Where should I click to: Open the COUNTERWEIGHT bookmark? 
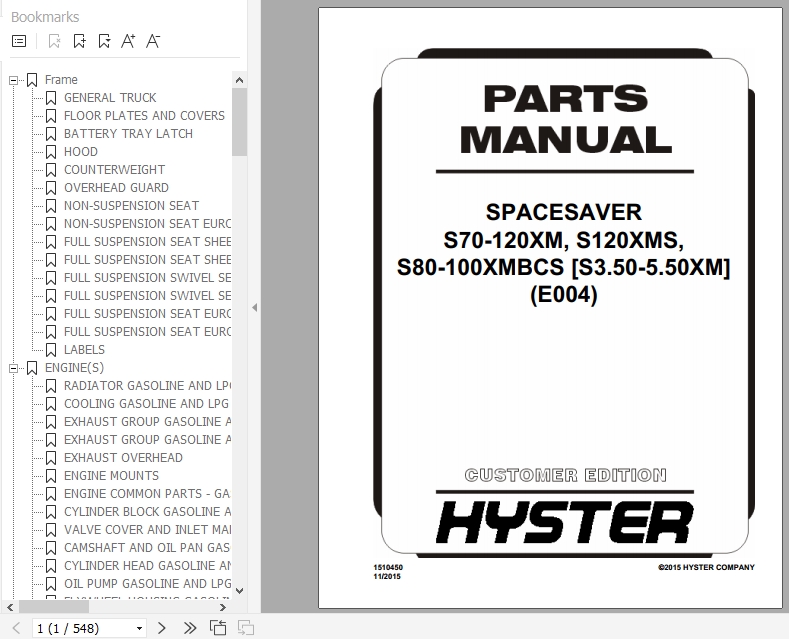pos(114,170)
